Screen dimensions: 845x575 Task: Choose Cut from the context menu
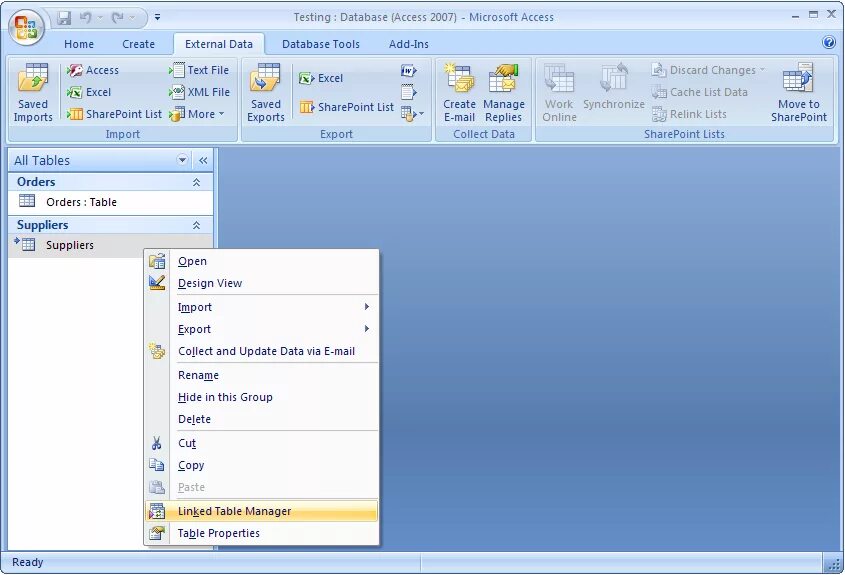tap(262, 443)
